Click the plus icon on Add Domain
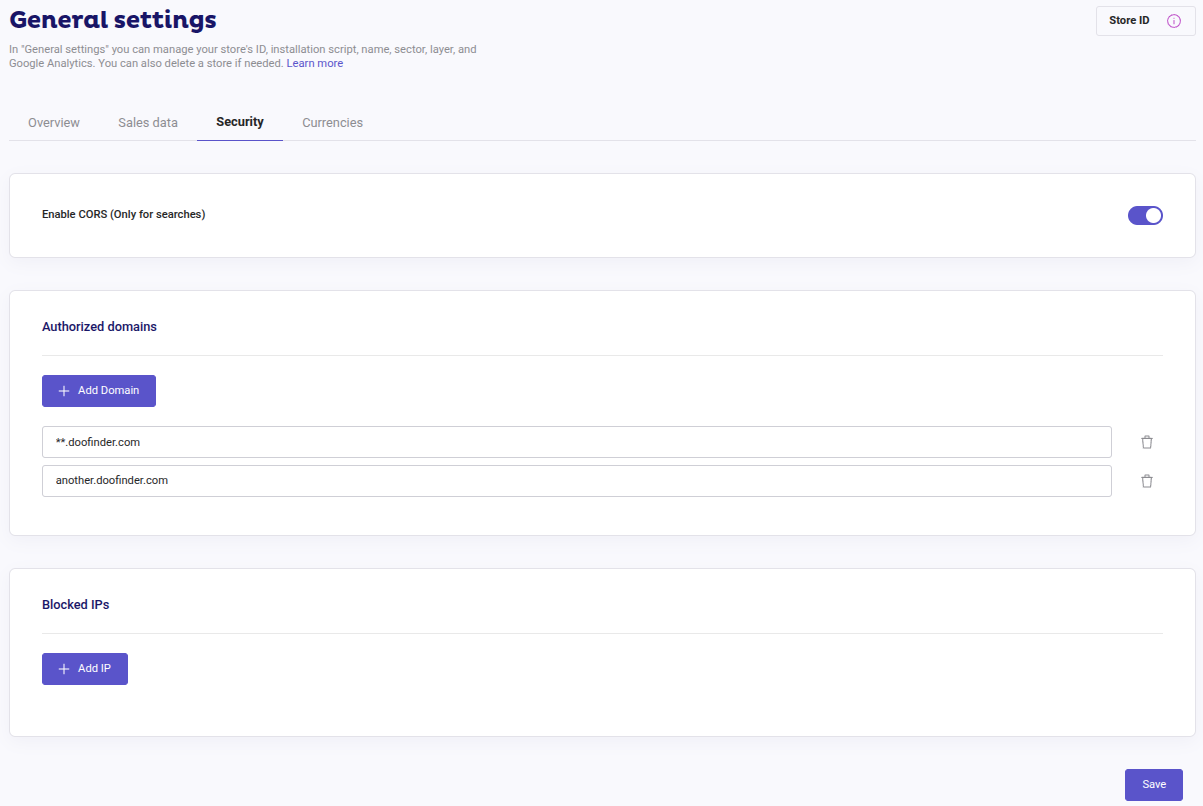This screenshot has width=1203, height=806. click(63, 390)
